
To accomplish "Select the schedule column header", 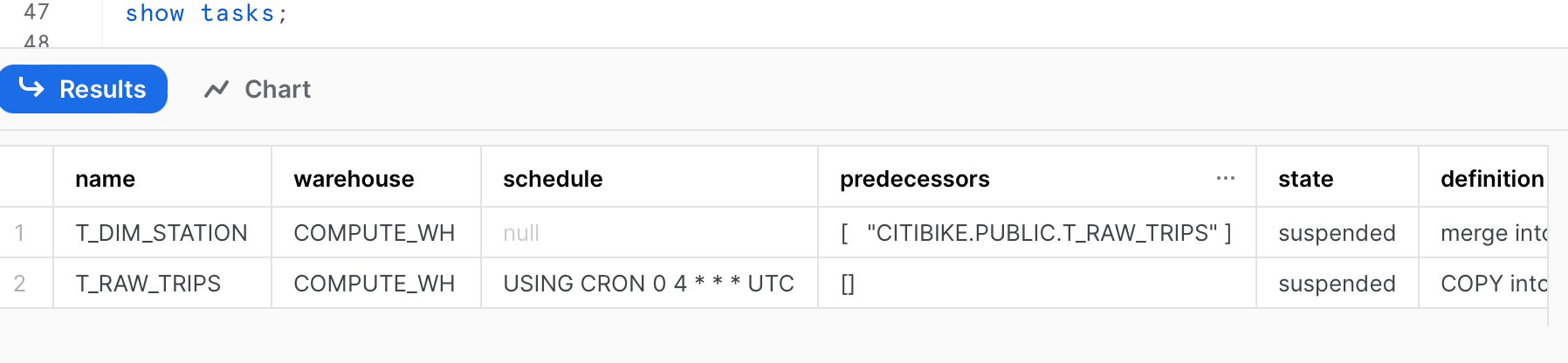I will tap(650, 178).
